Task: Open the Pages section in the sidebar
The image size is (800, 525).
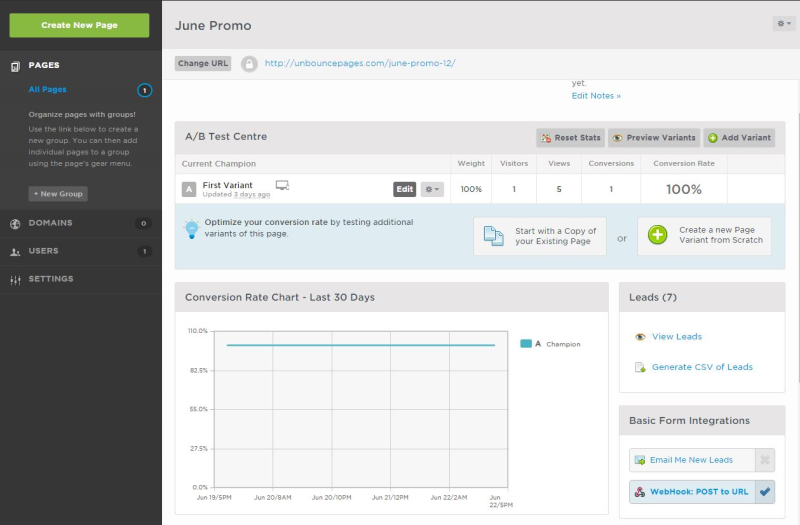Action: 43,65
